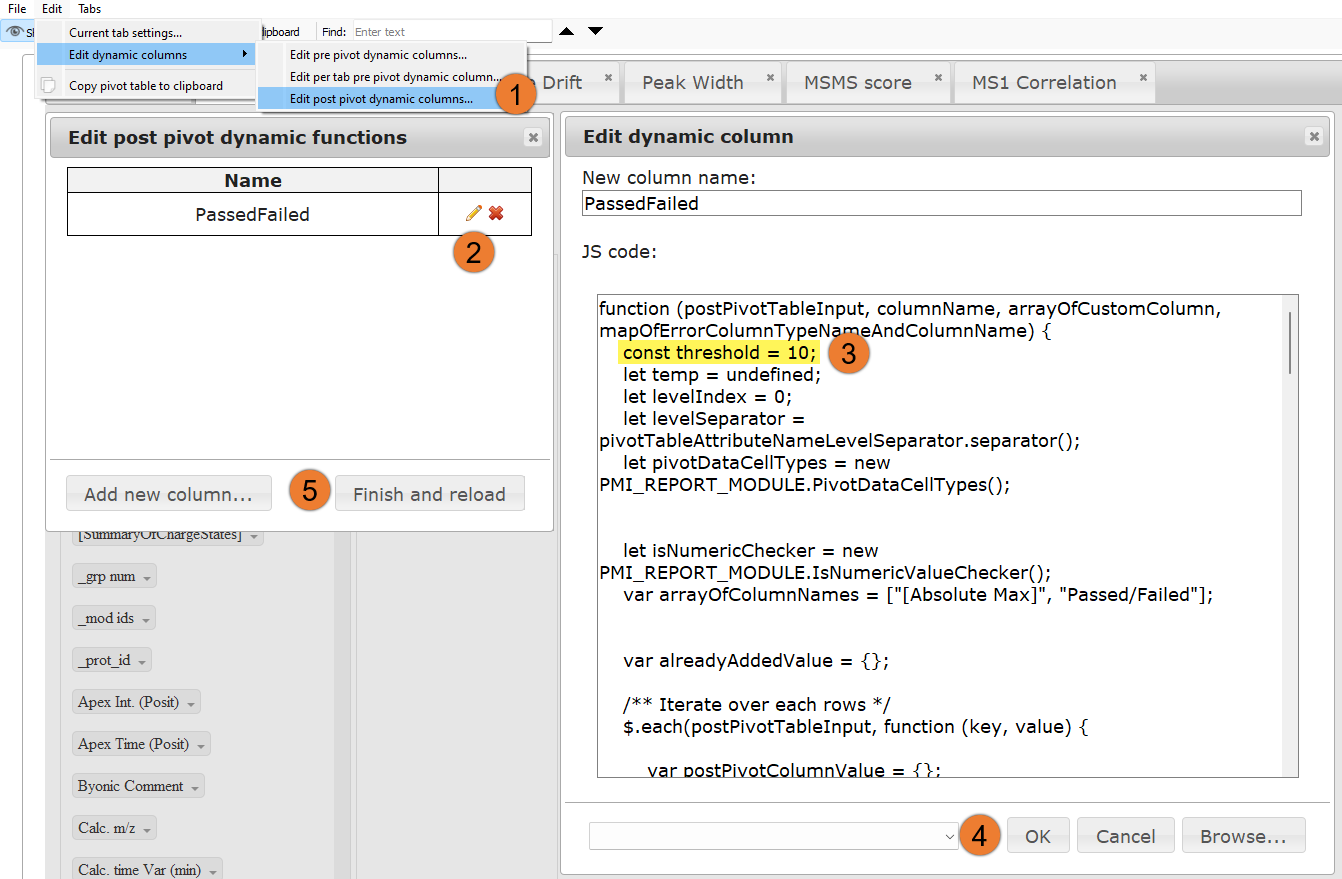Click the down arrow find-next icon
1342x879 pixels.
595,32
